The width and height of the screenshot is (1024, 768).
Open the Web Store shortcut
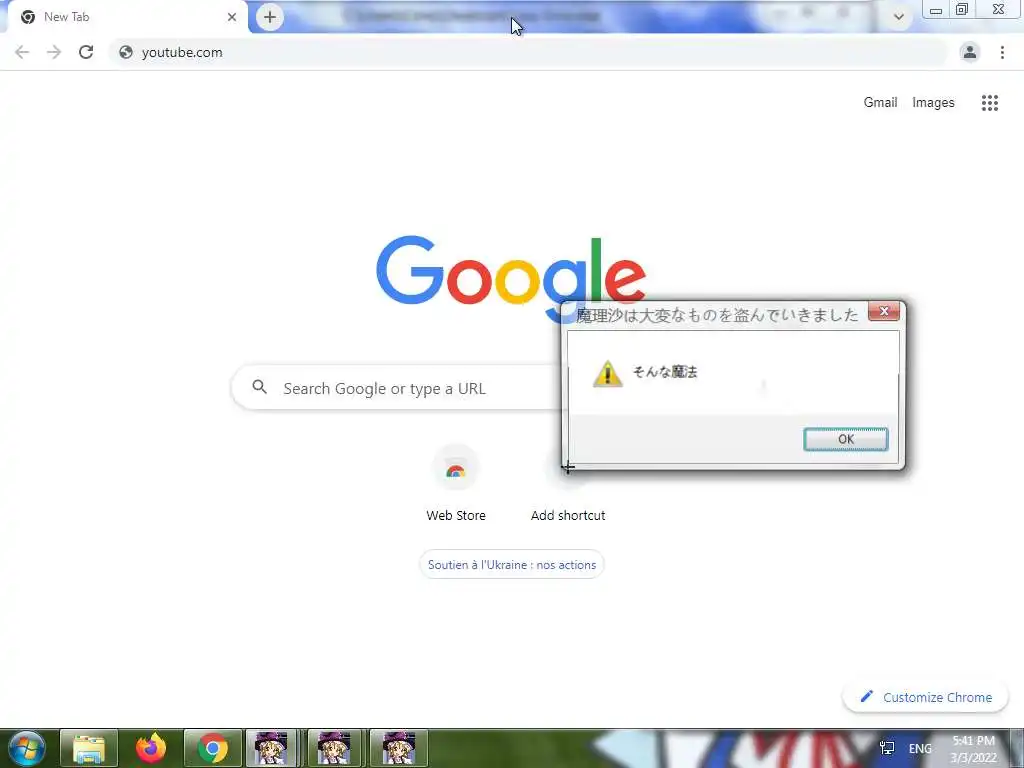[x=456, y=485]
